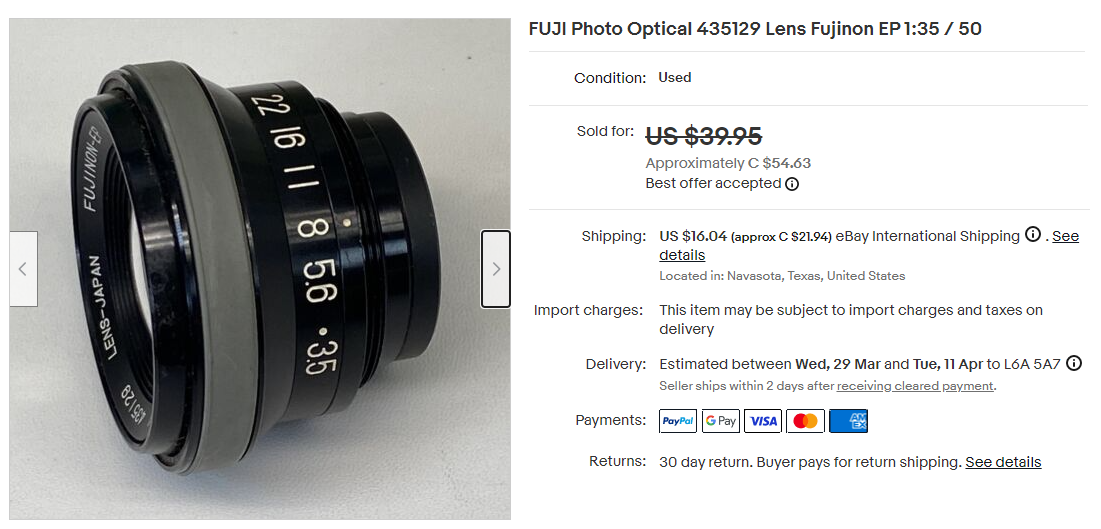Open the returns See details link

point(1003,462)
